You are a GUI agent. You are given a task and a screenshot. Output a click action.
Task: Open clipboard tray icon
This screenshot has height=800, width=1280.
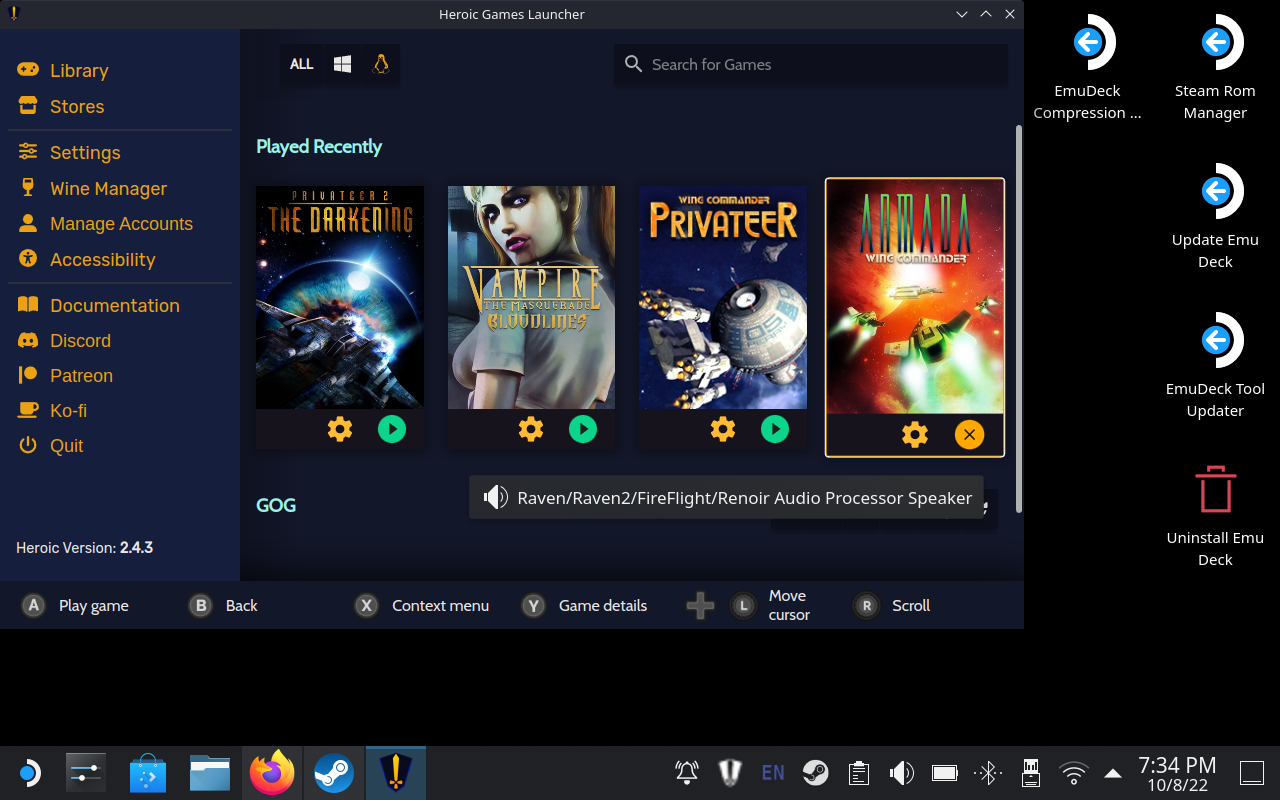click(x=858, y=772)
